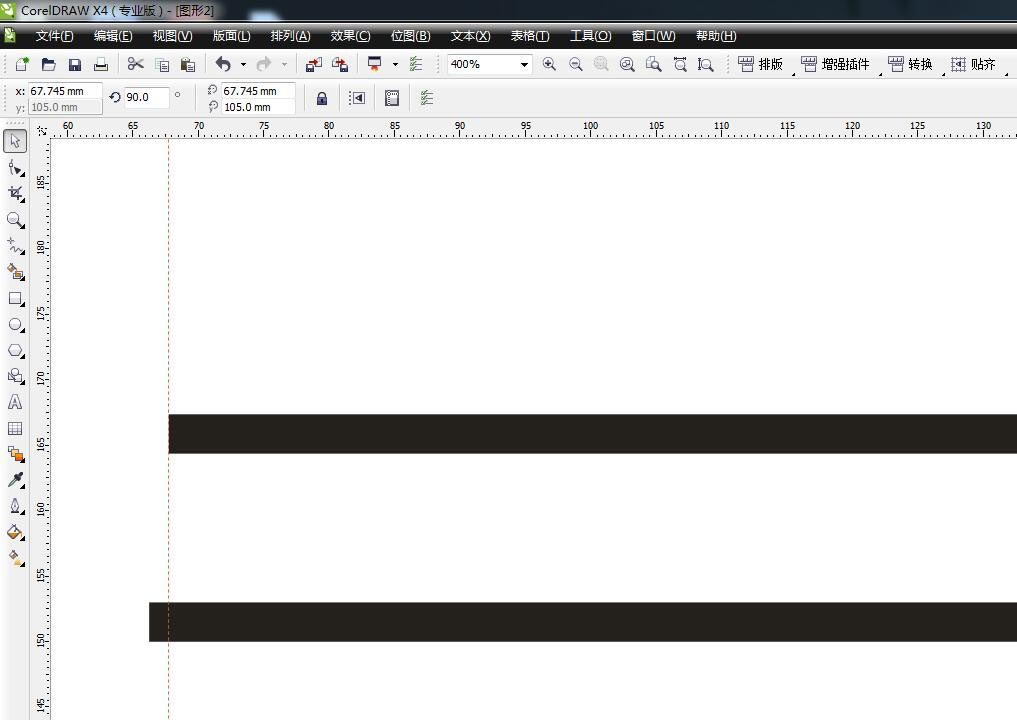
Task: Click the 排版 button
Action: coord(761,64)
